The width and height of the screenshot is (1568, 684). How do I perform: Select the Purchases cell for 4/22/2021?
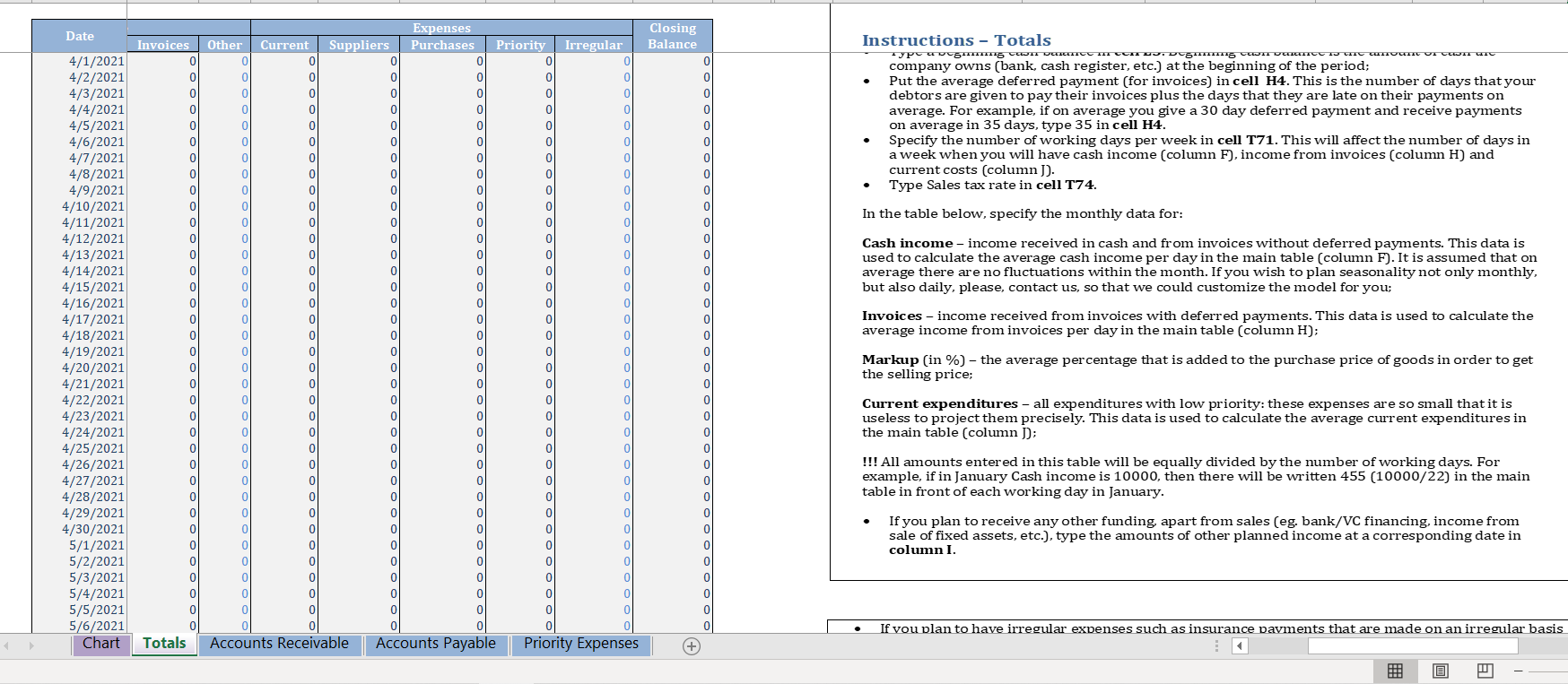tap(442, 400)
